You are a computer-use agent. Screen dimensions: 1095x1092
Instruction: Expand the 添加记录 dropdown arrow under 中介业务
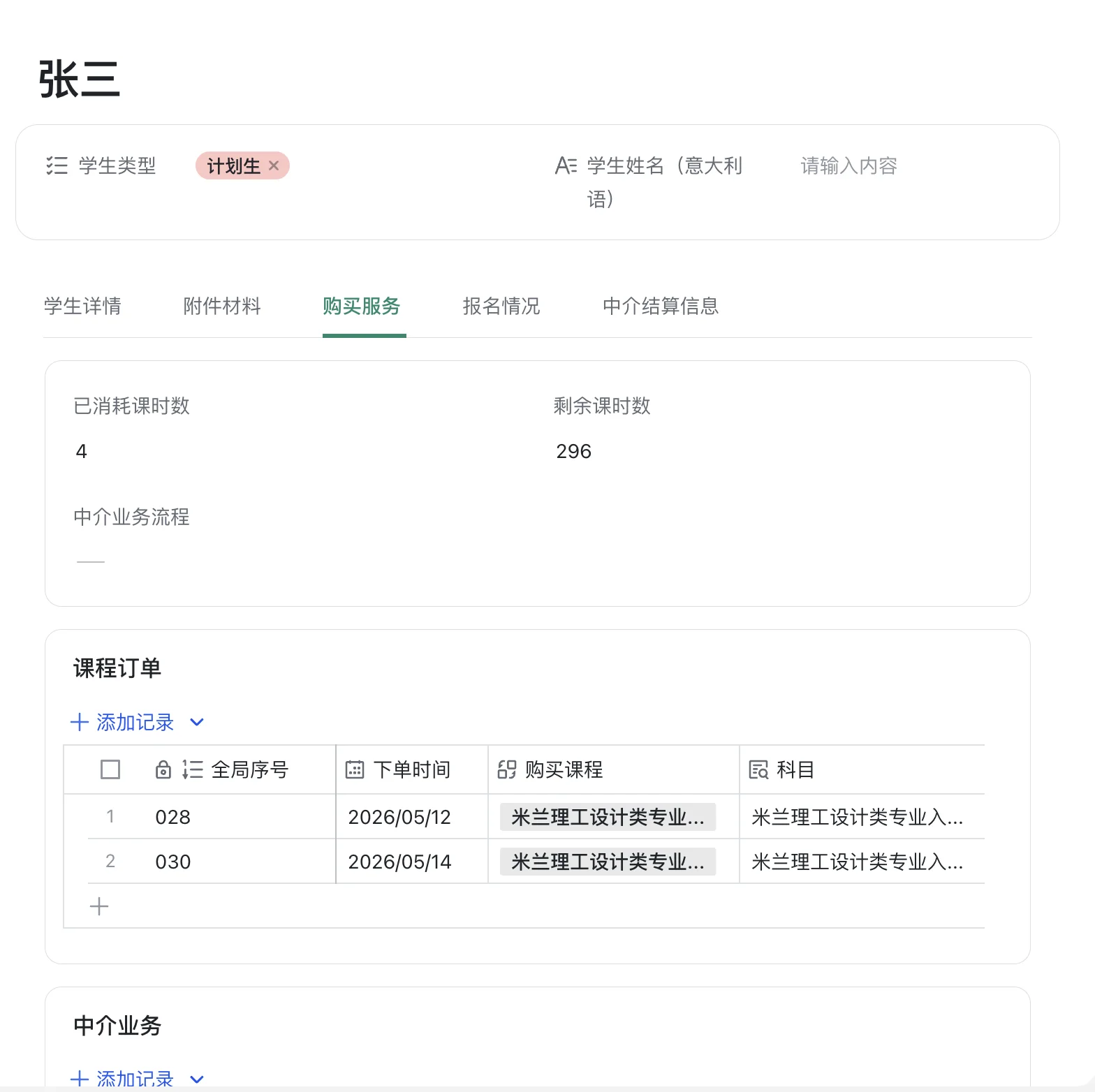tap(197, 1079)
